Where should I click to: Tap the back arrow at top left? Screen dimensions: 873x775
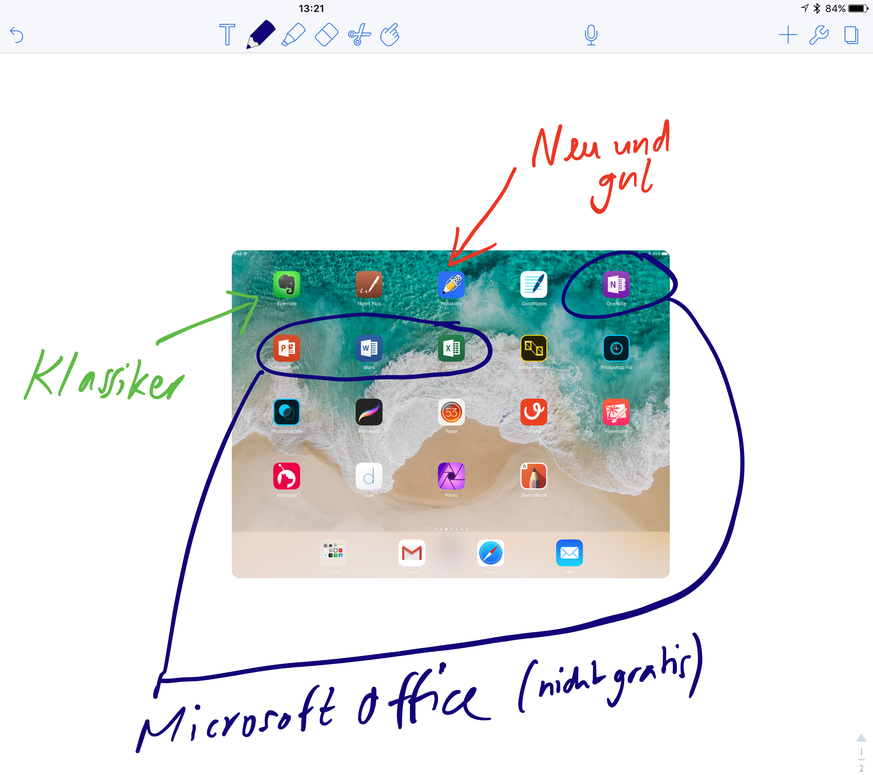(16, 36)
